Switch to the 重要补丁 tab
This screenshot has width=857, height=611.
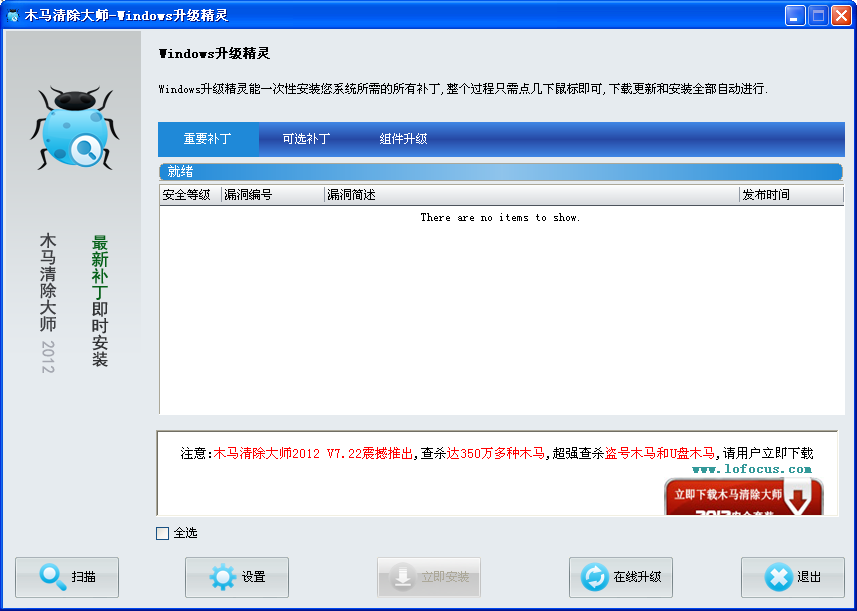point(208,139)
